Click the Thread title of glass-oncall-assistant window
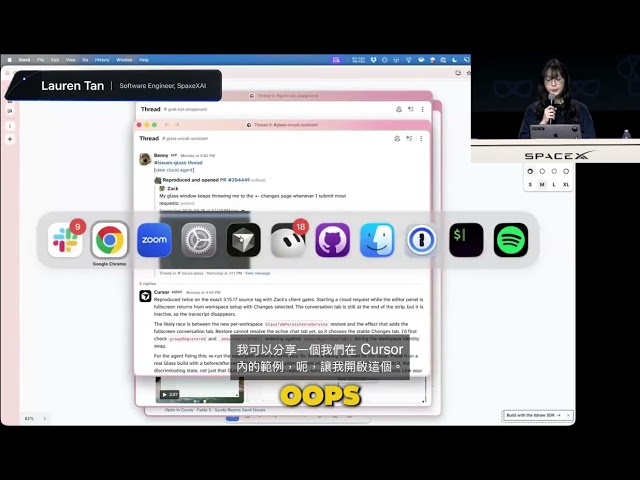 click(149, 138)
